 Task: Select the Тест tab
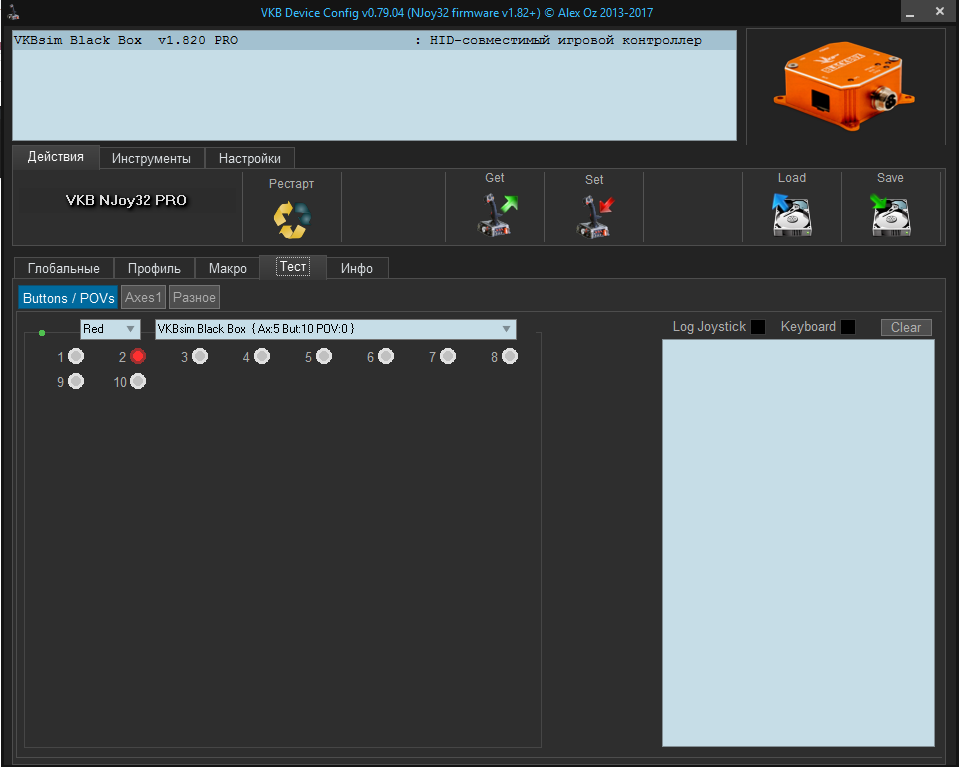click(x=293, y=267)
